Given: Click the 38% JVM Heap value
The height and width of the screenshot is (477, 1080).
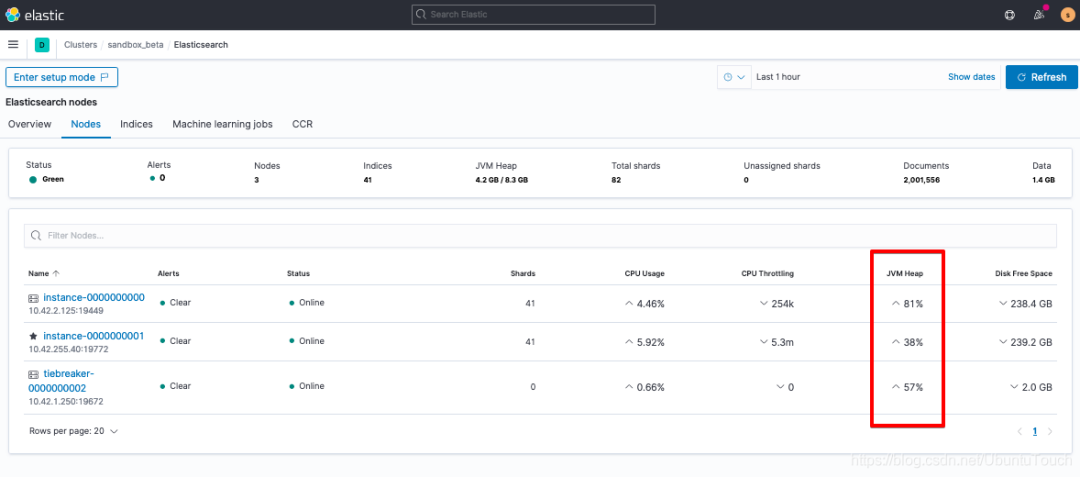Looking at the screenshot, I should tap(913, 341).
